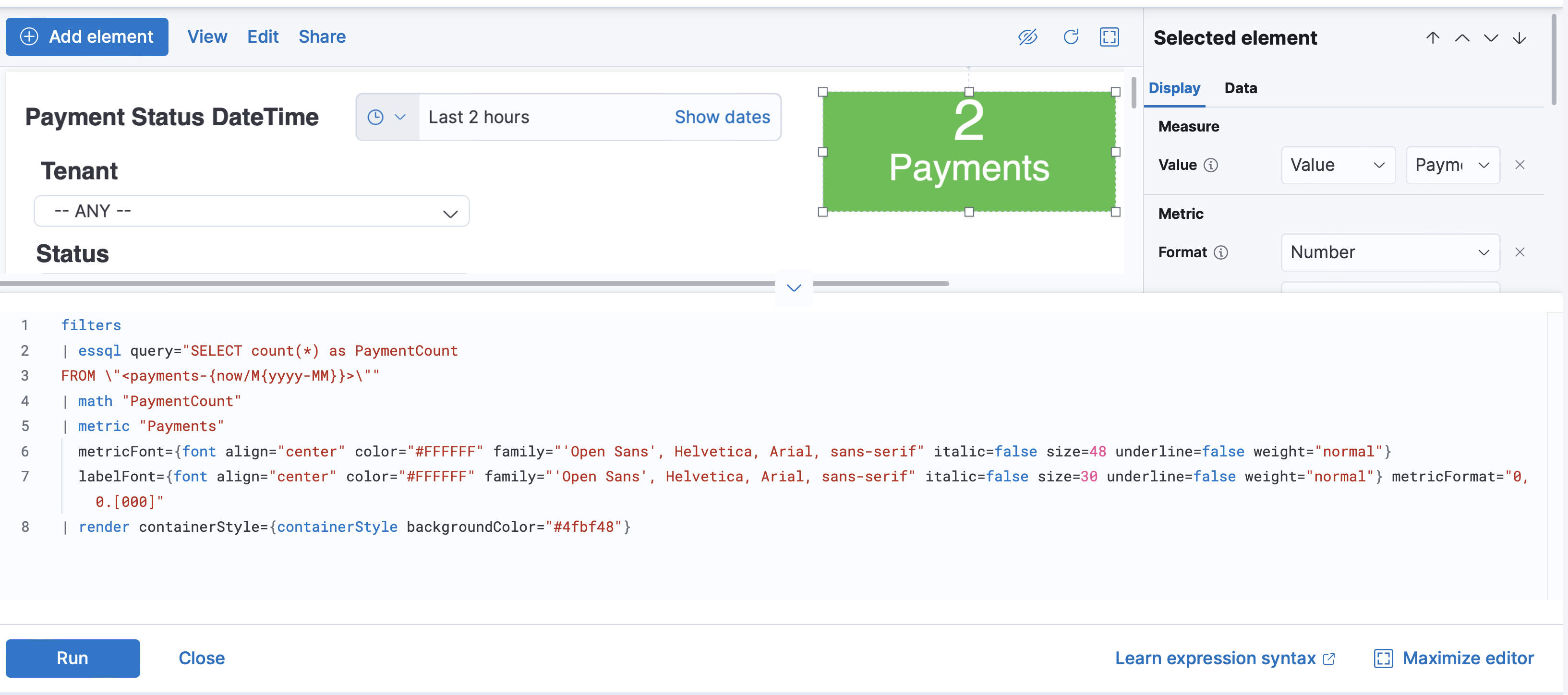
Task: Remove the Value measure with X
Action: pyautogui.click(x=1520, y=165)
